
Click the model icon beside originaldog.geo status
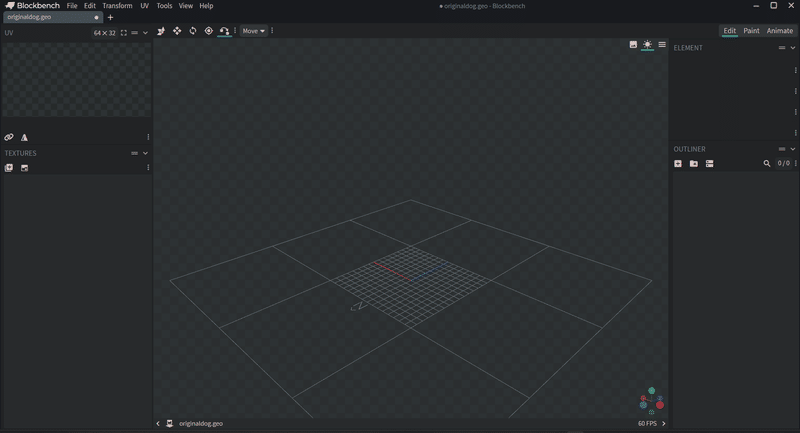[x=170, y=424]
